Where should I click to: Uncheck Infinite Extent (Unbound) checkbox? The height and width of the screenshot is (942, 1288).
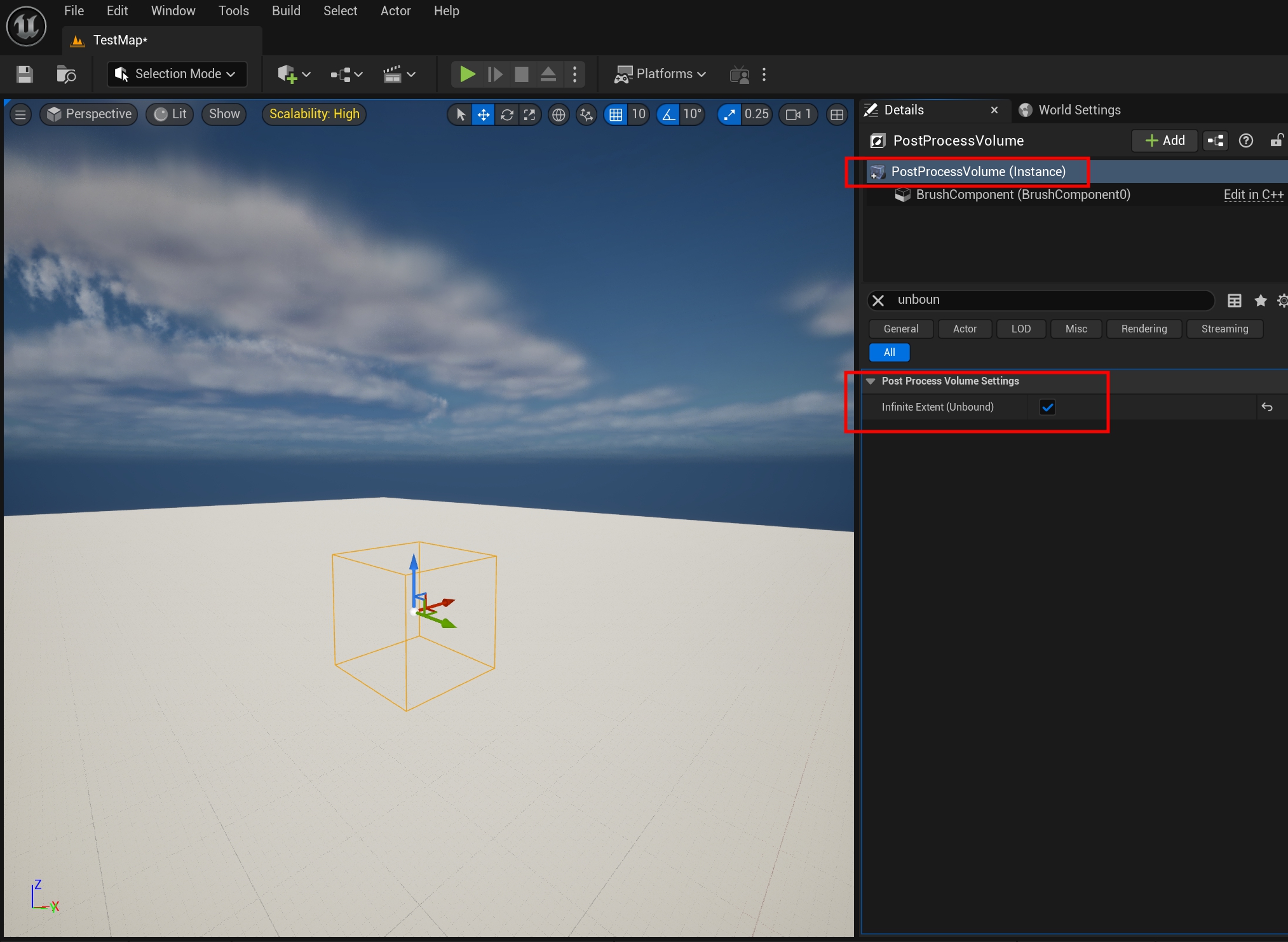point(1047,407)
